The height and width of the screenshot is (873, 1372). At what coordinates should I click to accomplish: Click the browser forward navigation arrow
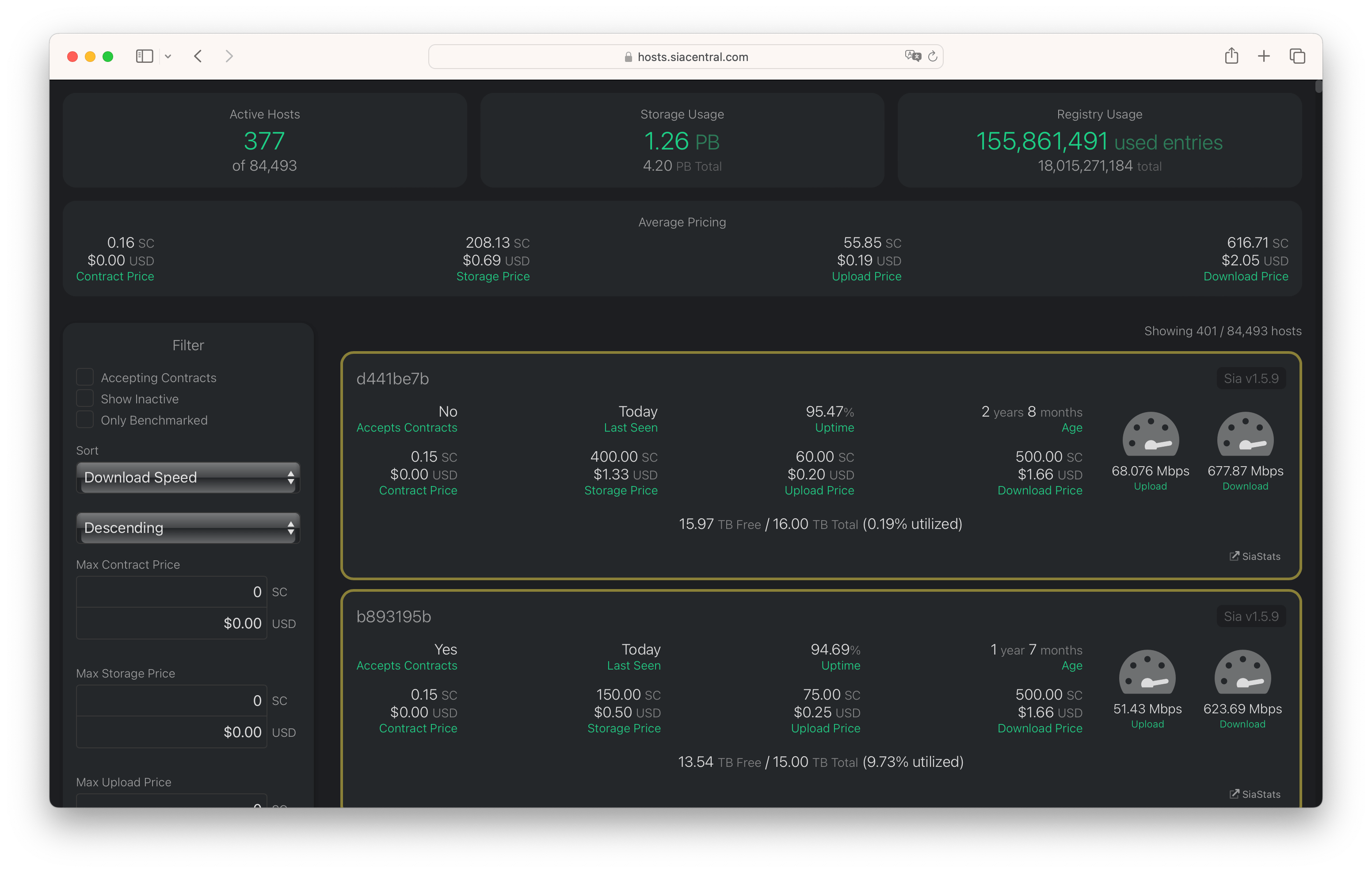point(228,55)
